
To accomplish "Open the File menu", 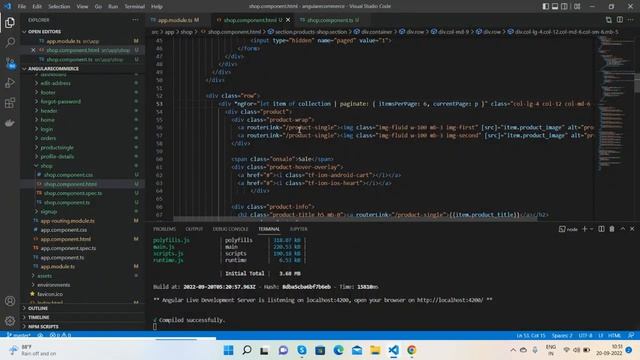I will tap(22, 6).
